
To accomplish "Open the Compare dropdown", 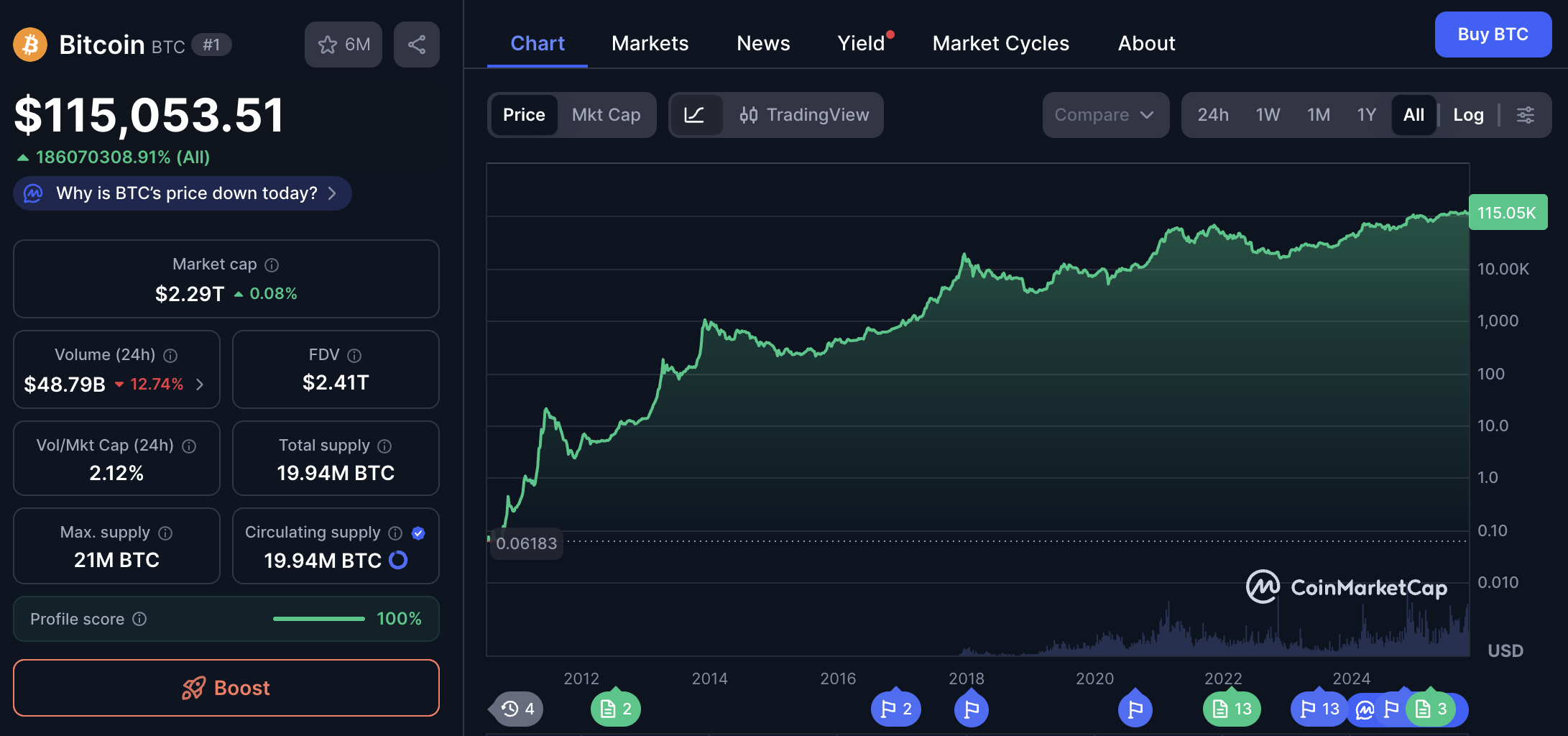I will pyautogui.click(x=1104, y=115).
